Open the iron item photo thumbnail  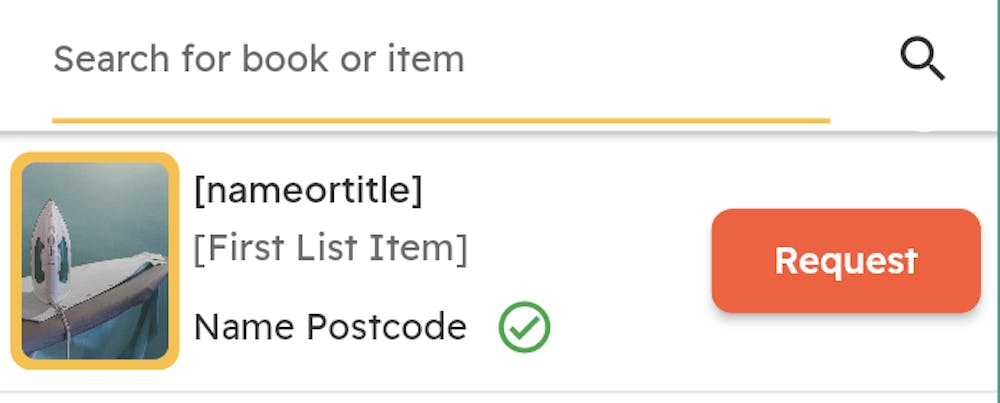95,261
